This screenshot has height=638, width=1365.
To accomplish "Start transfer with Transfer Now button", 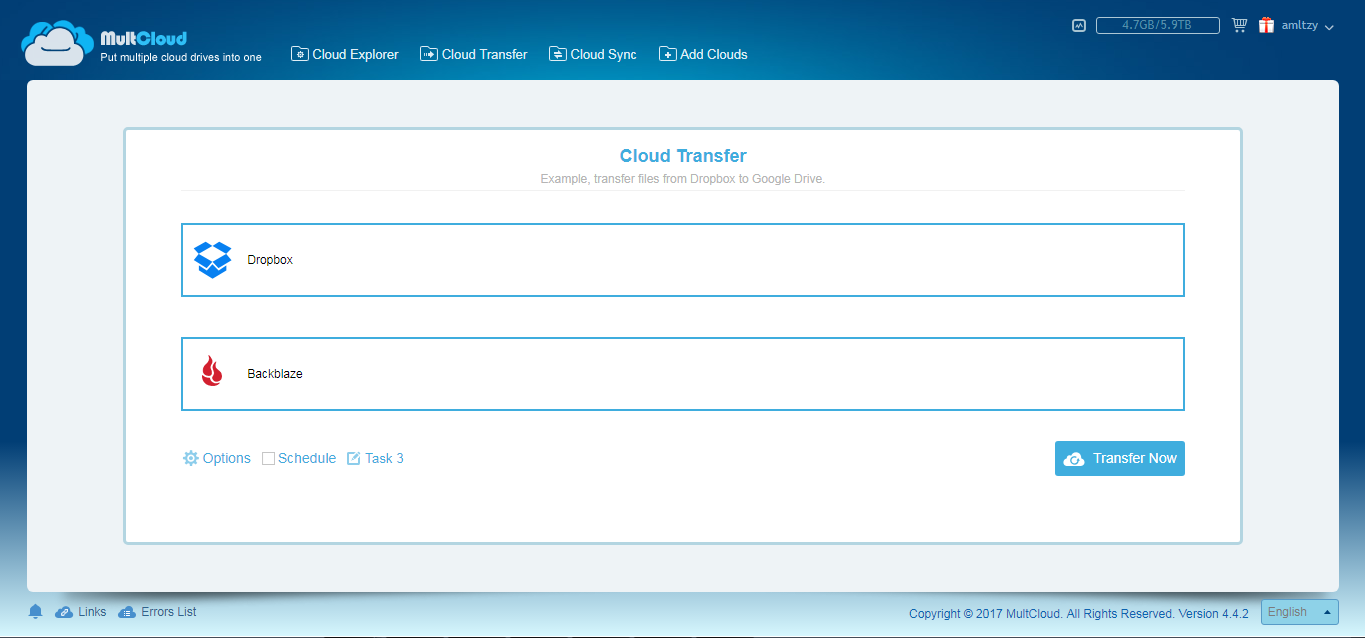I will click(1120, 458).
